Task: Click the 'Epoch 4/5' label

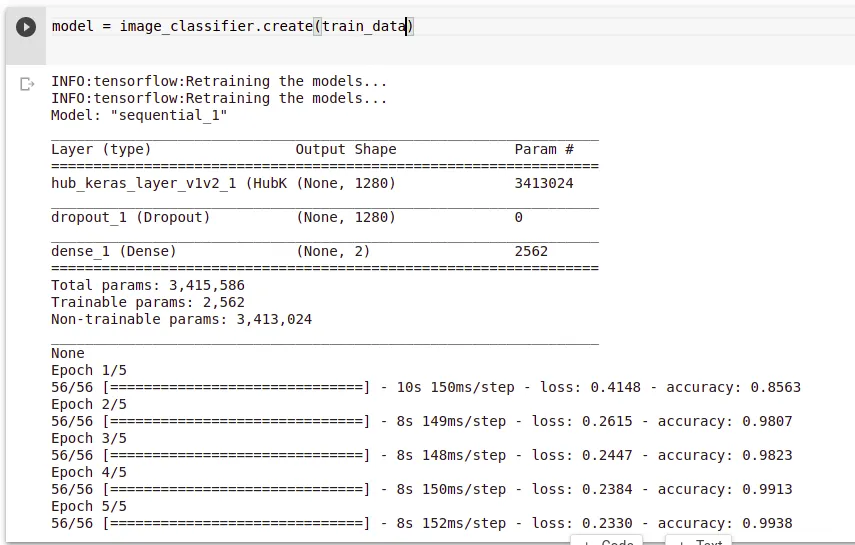Action: pyautogui.click(x=89, y=472)
